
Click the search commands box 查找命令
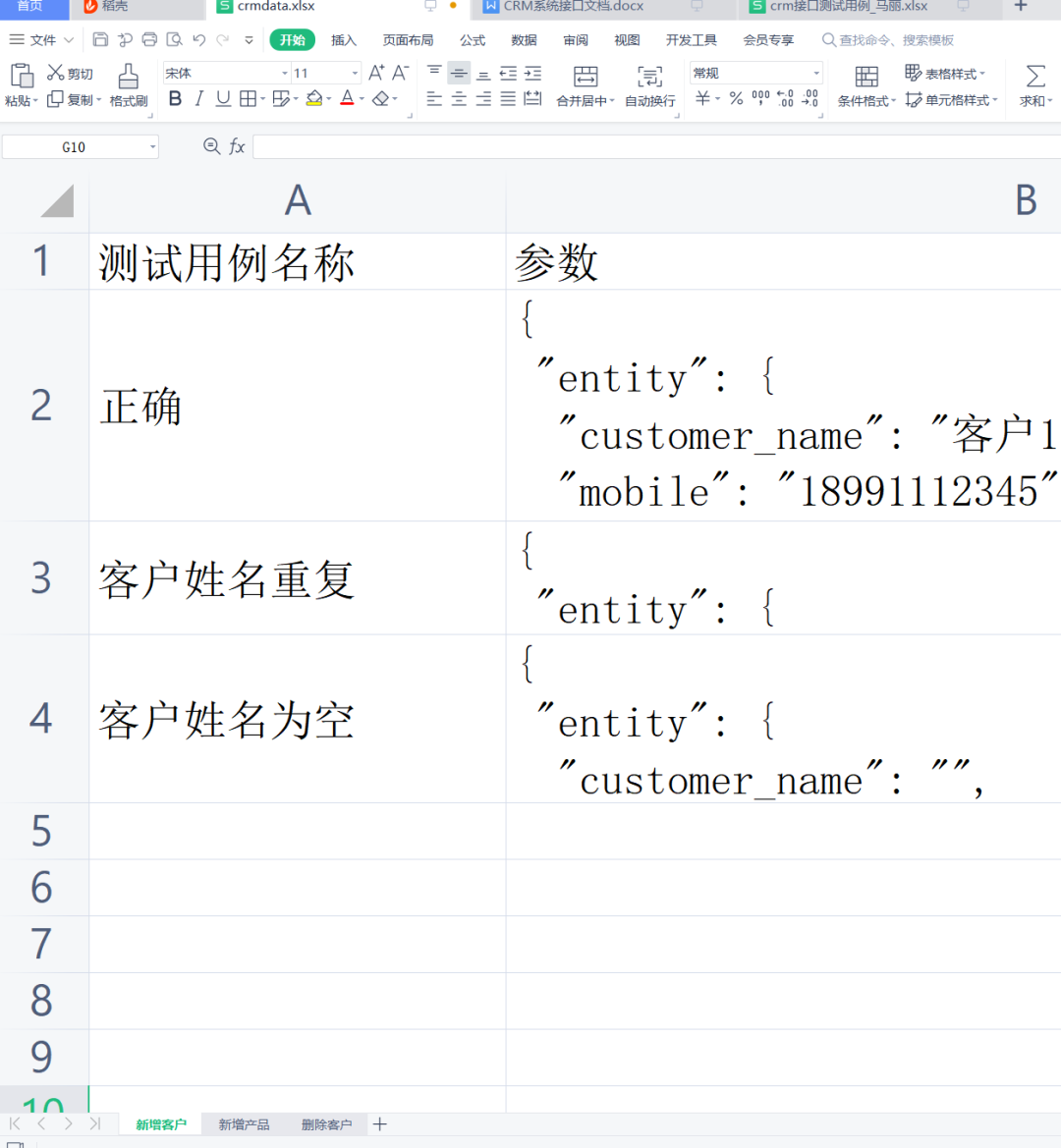point(888,40)
